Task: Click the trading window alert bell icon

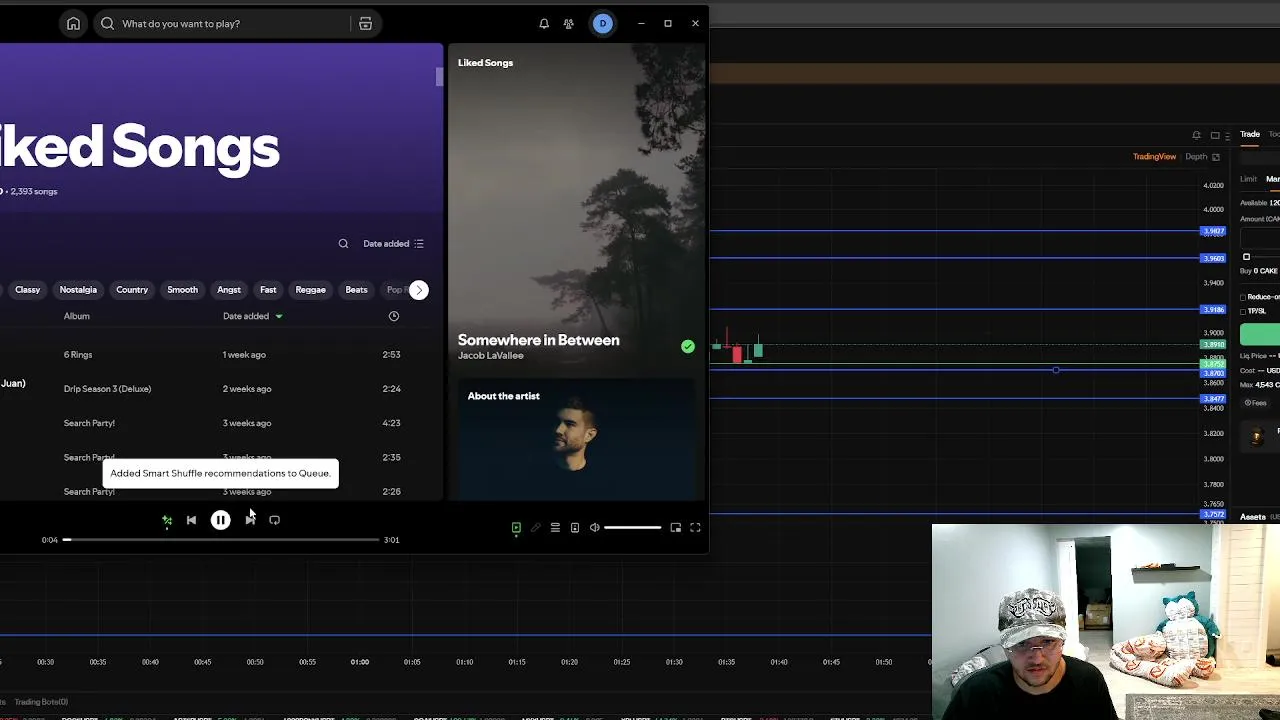Action: tap(1196, 135)
